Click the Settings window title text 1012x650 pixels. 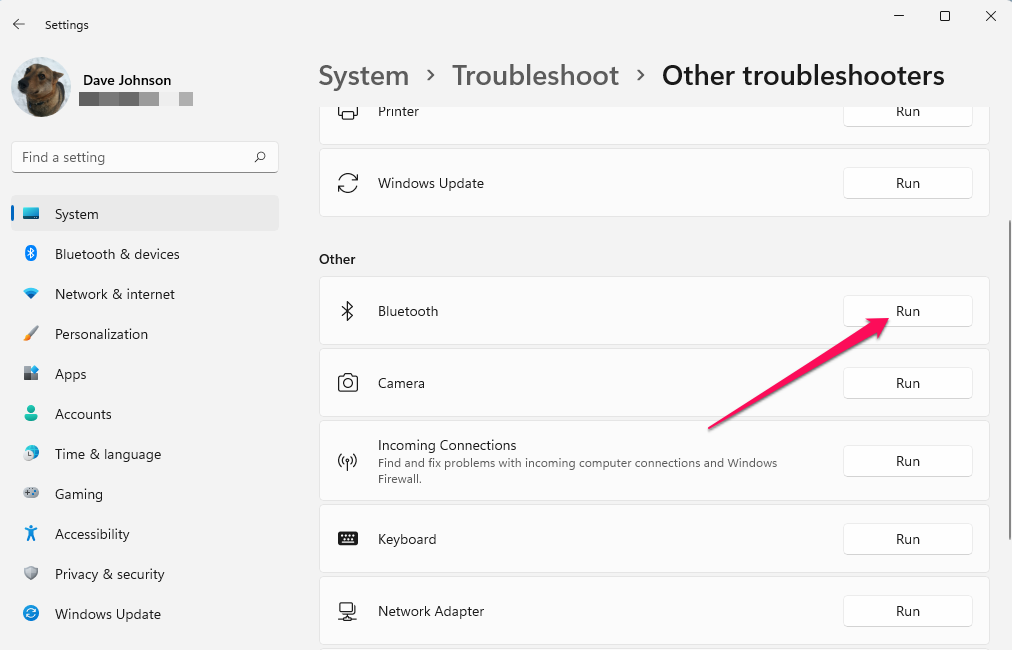[x=66, y=25]
